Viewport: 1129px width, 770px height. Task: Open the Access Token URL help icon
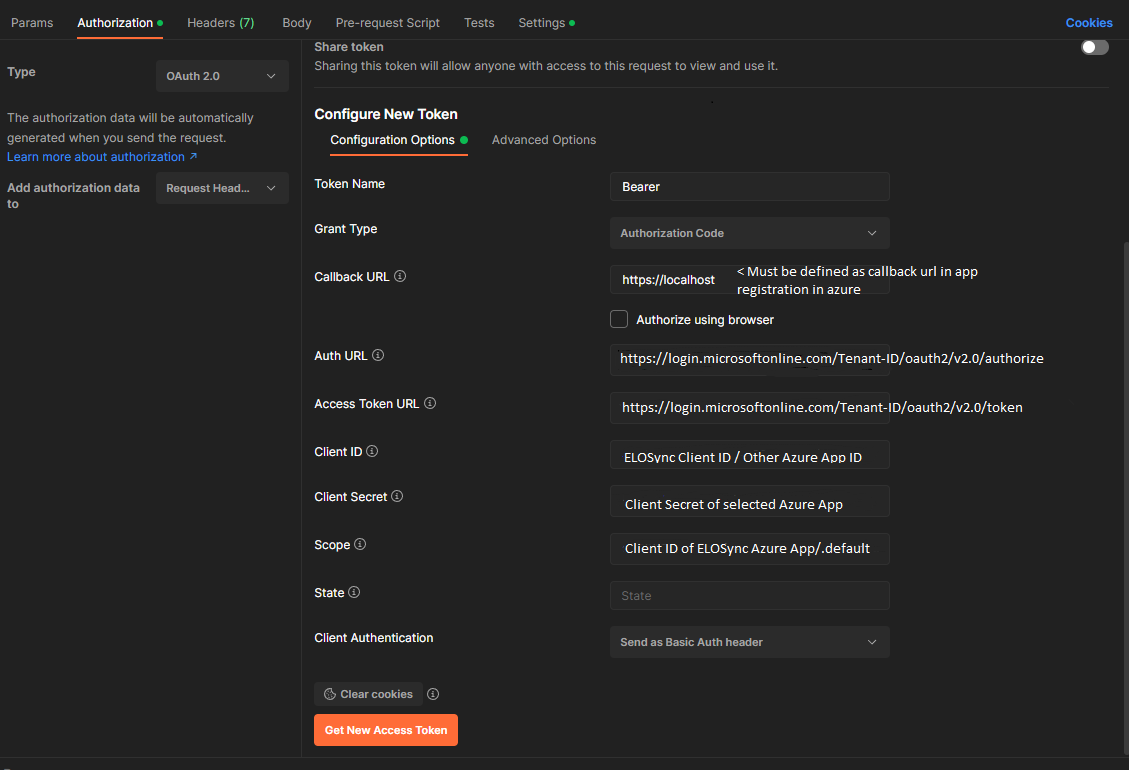(x=430, y=403)
